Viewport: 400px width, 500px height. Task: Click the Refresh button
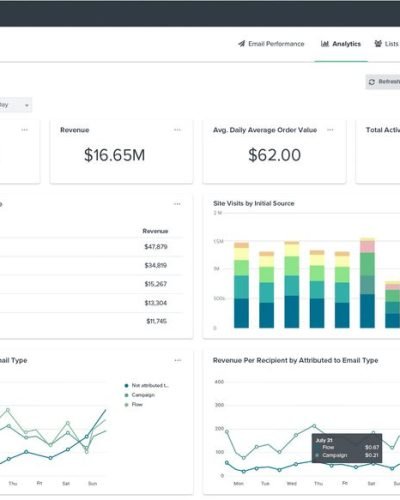[383, 82]
